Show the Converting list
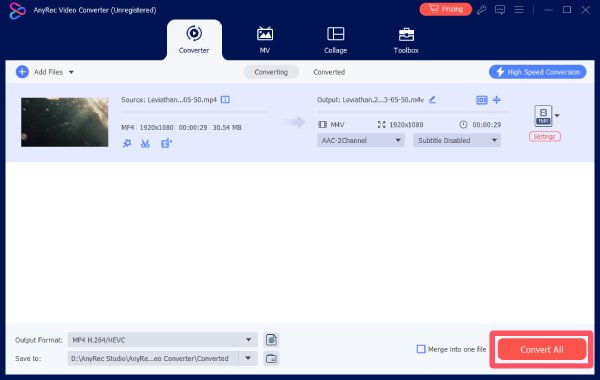The image size is (600, 380). coord(271,72)
